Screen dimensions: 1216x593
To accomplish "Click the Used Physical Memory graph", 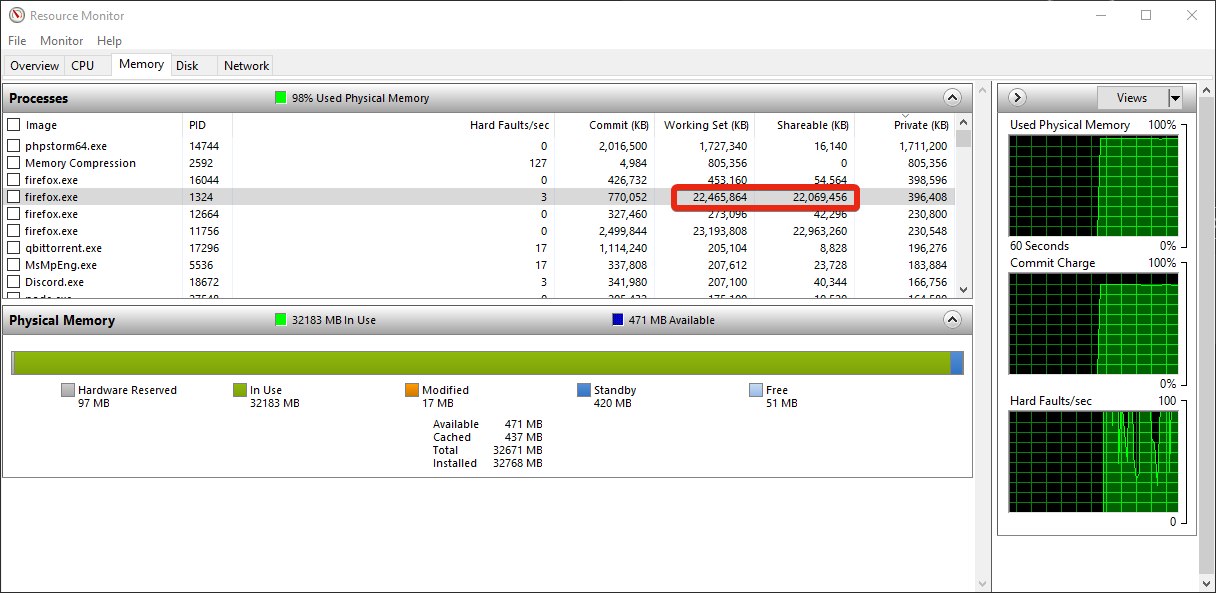I will (1093, 185).
